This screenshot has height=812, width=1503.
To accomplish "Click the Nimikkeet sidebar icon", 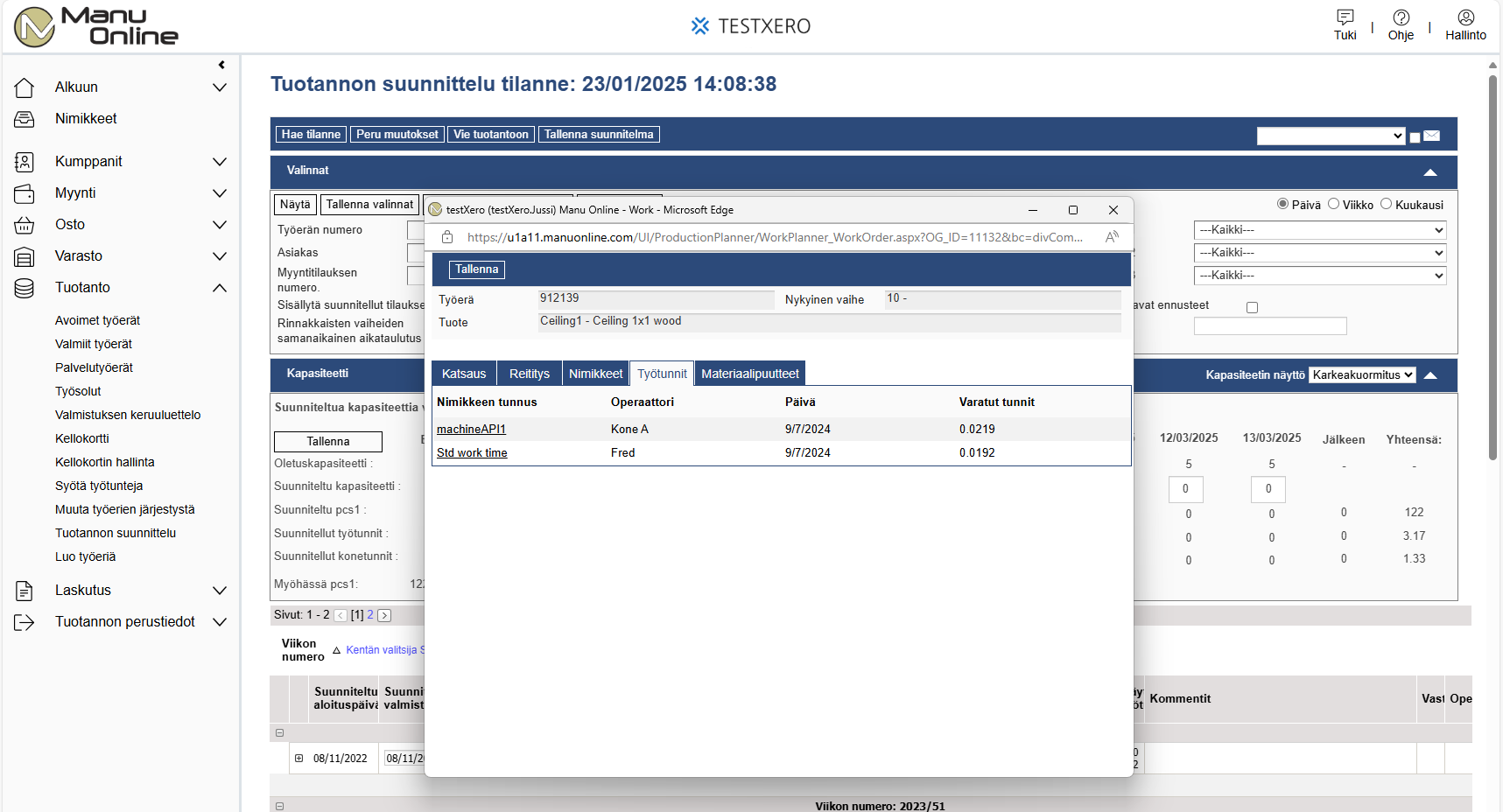I will tap(25, 119).
